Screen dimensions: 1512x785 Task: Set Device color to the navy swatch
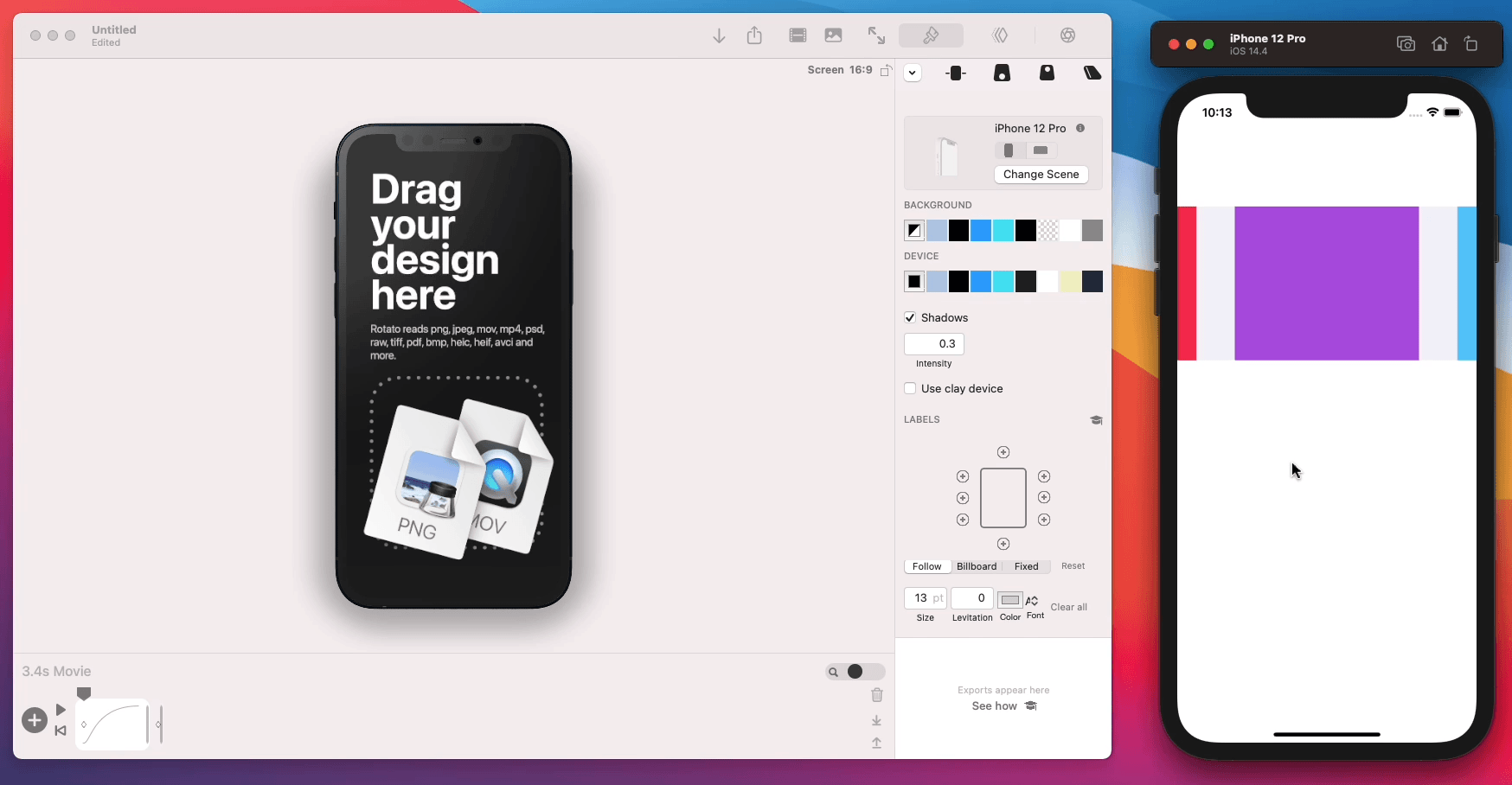1092,281
